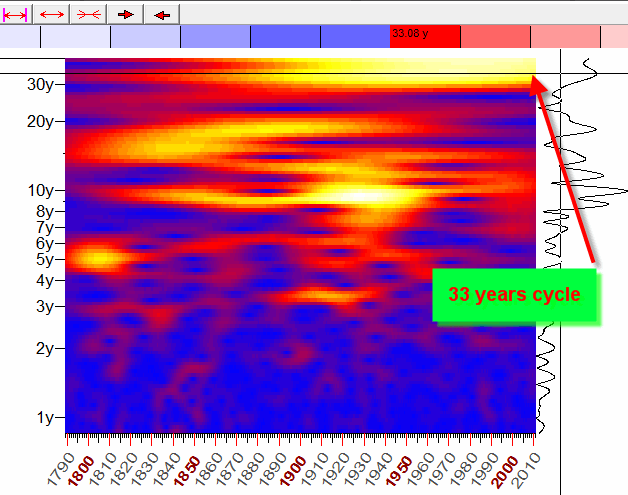Click the 1960 year label

tap(421, 469)
